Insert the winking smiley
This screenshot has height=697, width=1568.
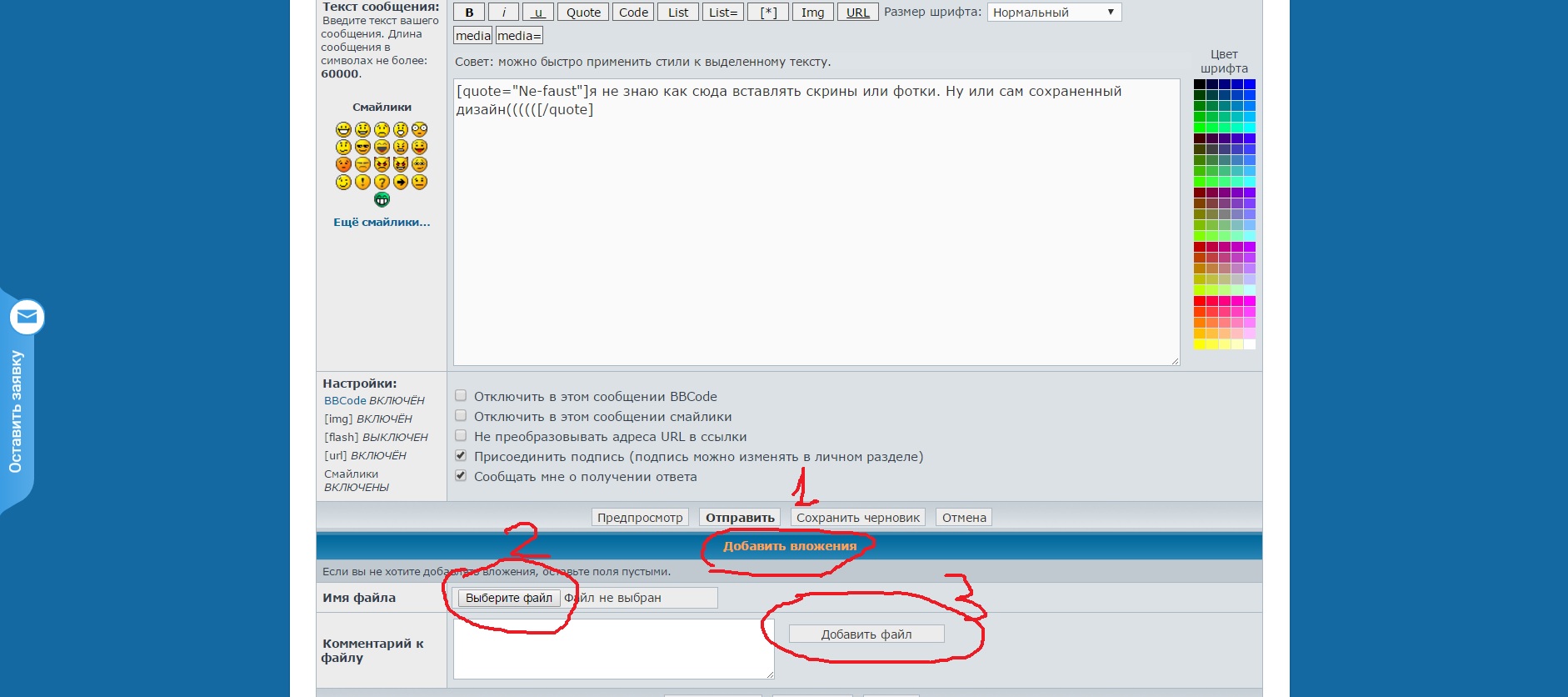[x=343, y=182]
